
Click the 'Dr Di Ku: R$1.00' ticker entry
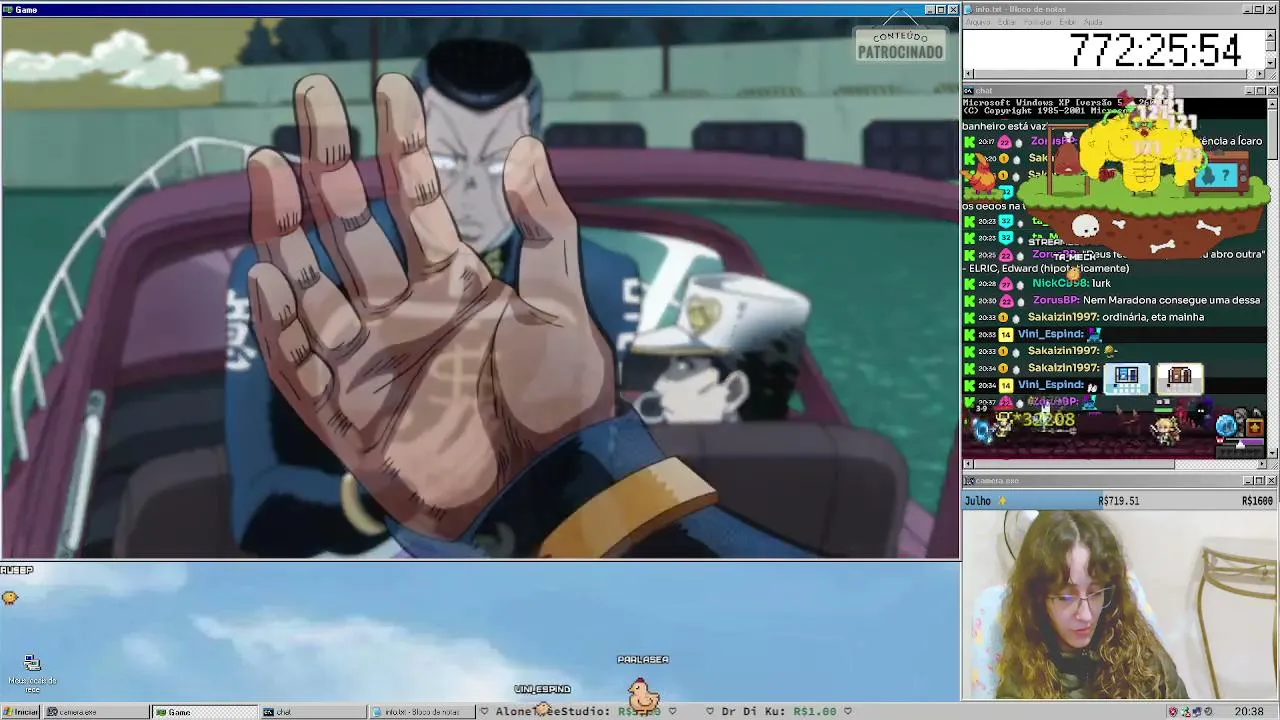pyautogui.click(x=778, y=712)
